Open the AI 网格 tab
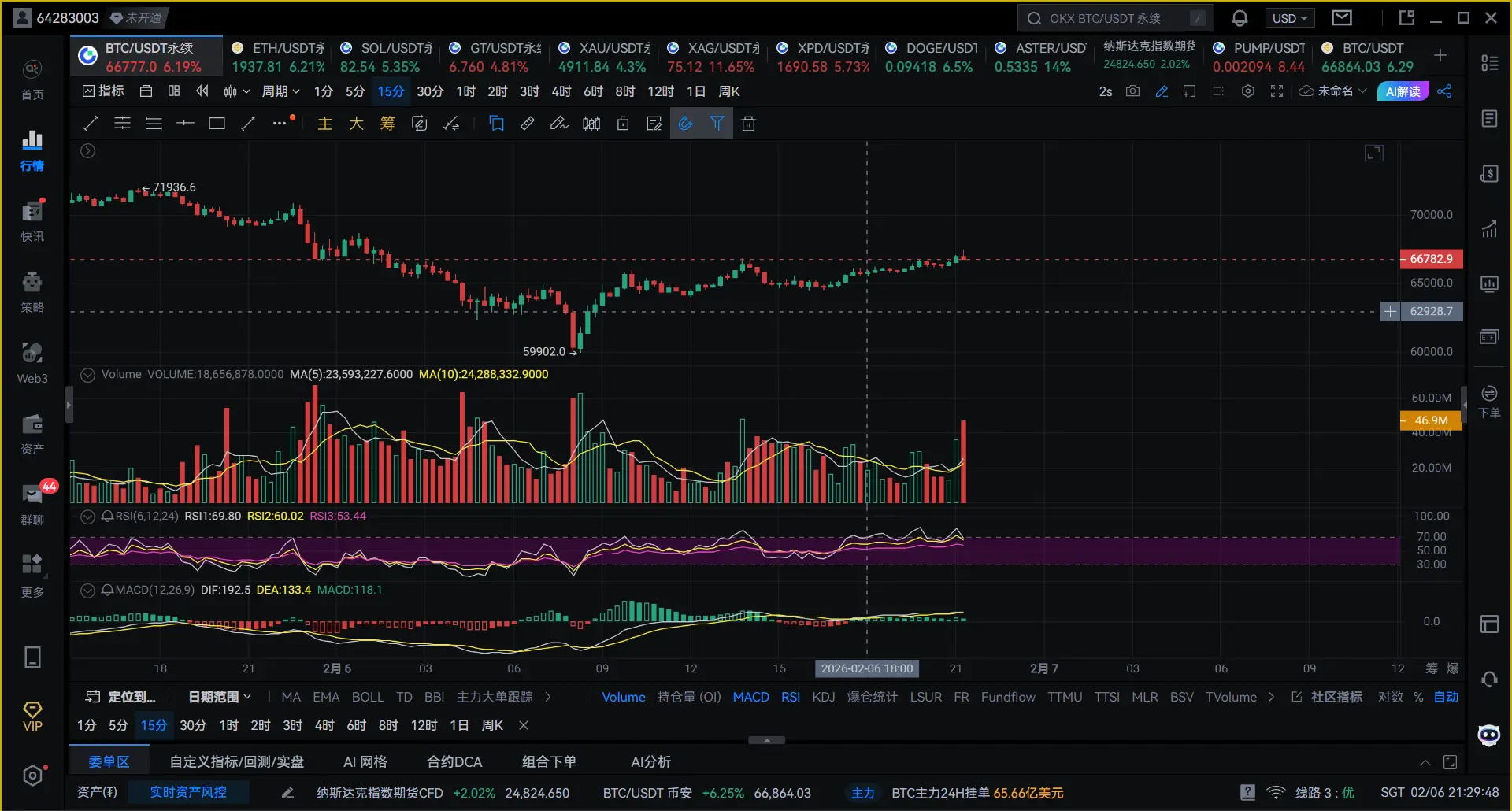Image resolution: width=1512 pixels, height=811 pixels. 365,762
